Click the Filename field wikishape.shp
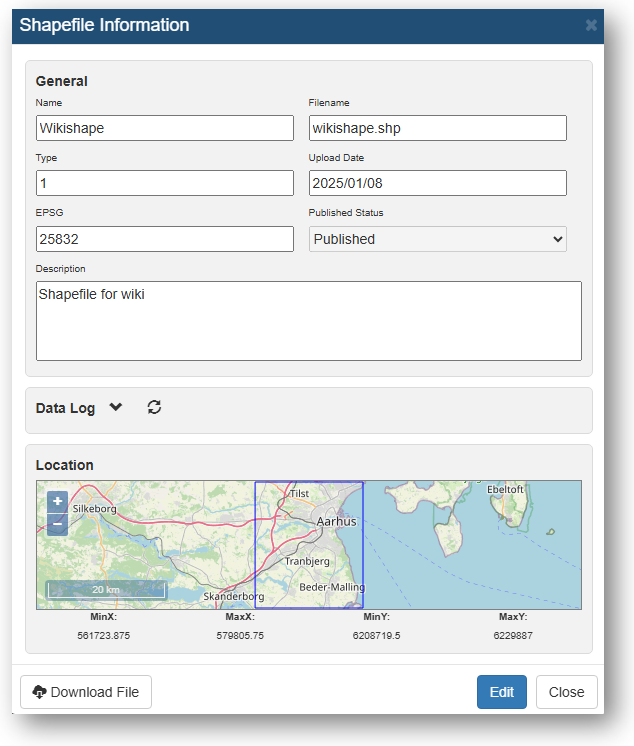Viewport: 634px width, 746px height. pyautogui.click(x=438, y=128)
